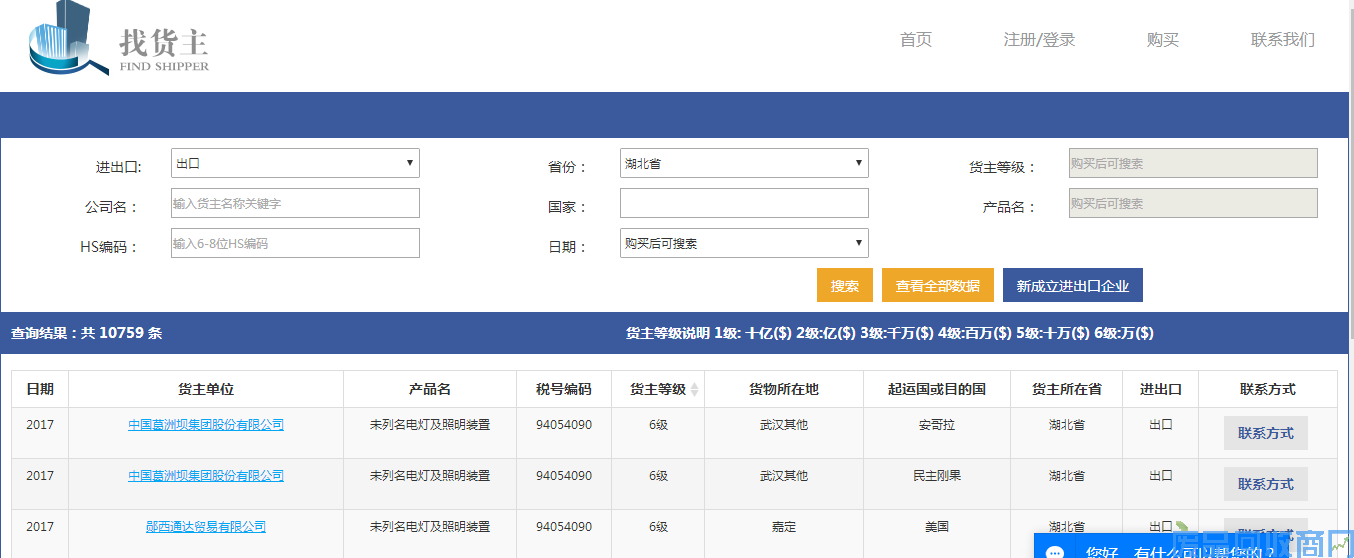This screenshot has width=1354, height=558.
Task: Open first 中国葛洲坝集团股份有限公司 link
Action: pos(206,425)
